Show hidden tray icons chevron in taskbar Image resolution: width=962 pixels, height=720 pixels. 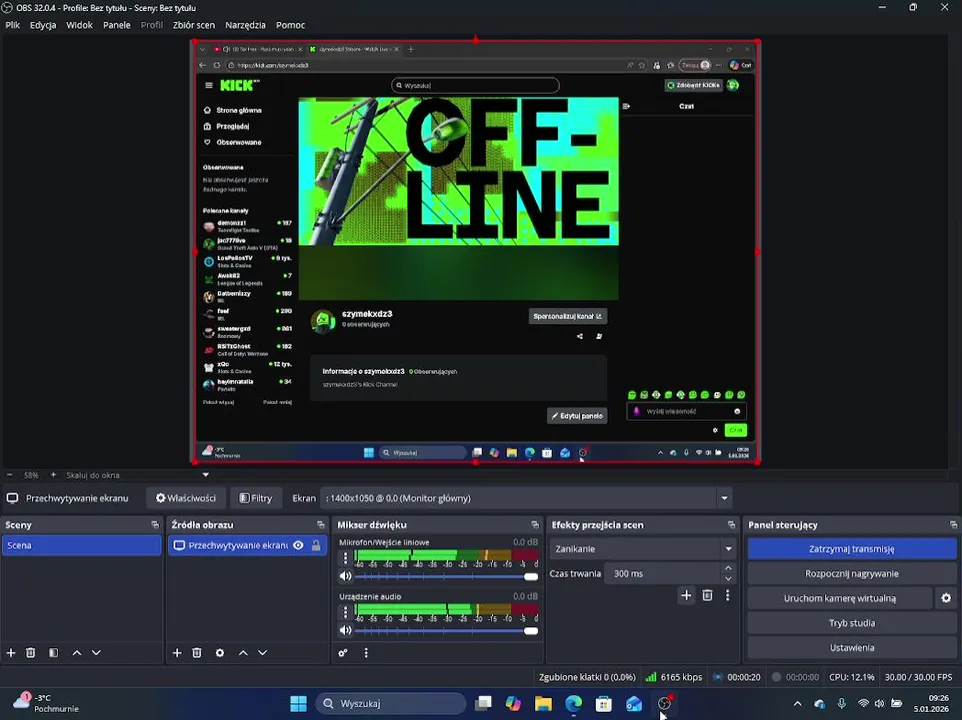point(797,703)
